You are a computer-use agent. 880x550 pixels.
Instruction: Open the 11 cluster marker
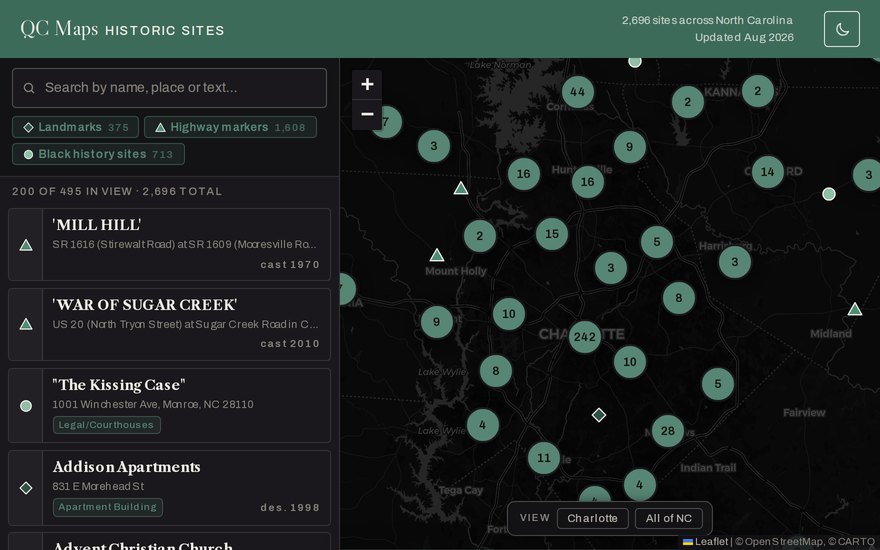[544, 458]
